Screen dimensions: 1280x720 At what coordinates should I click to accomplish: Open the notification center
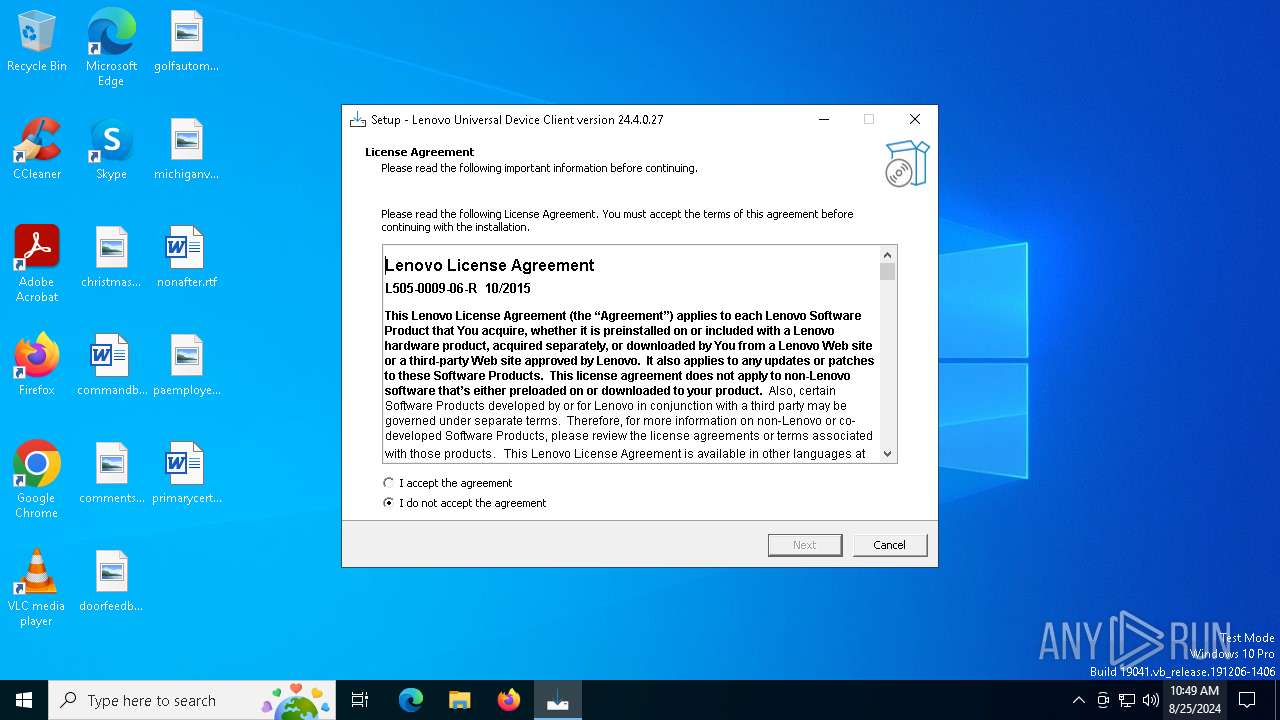click(x=1247, y=700)
